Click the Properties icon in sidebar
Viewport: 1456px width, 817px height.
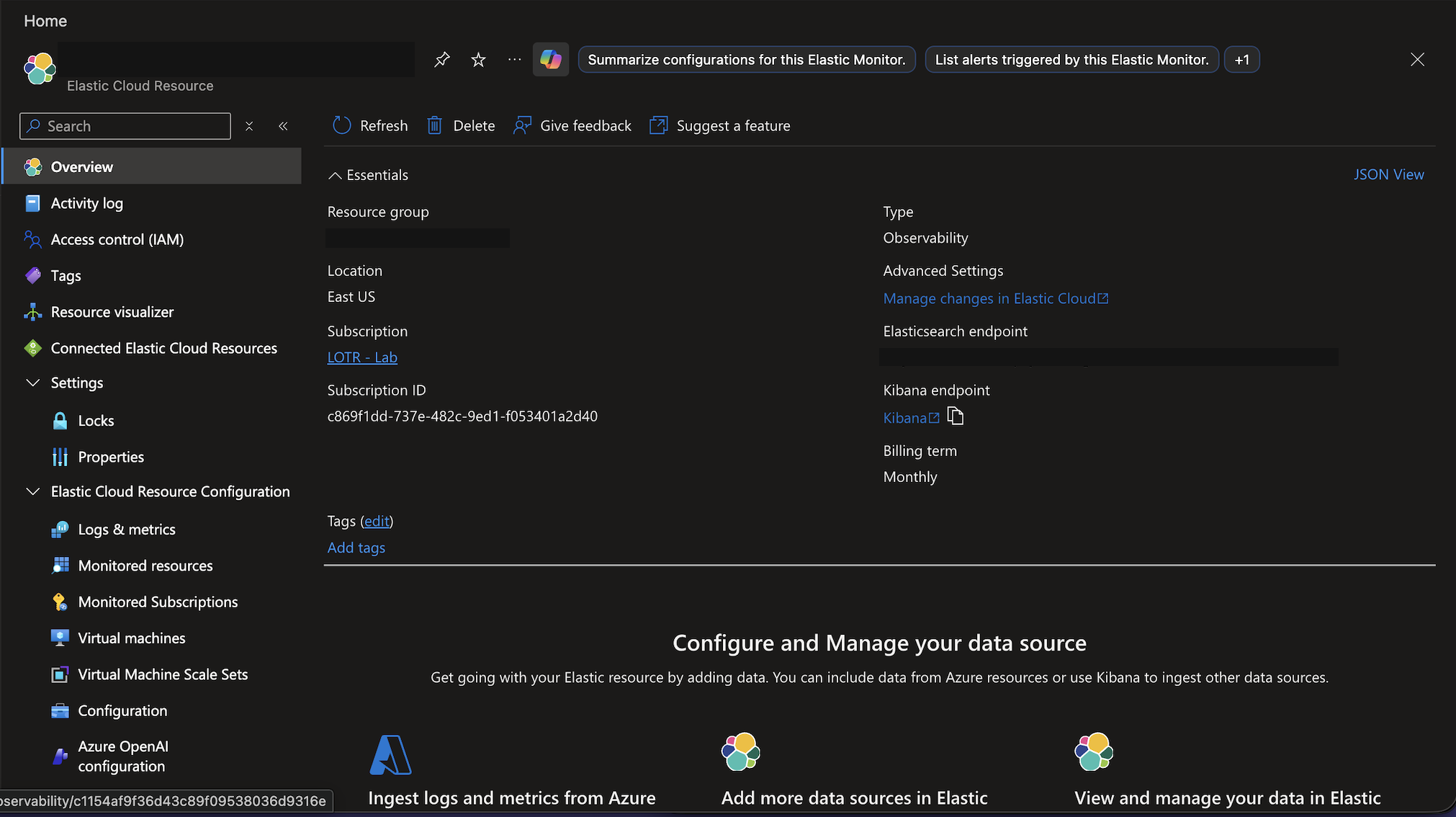point(60,457)
